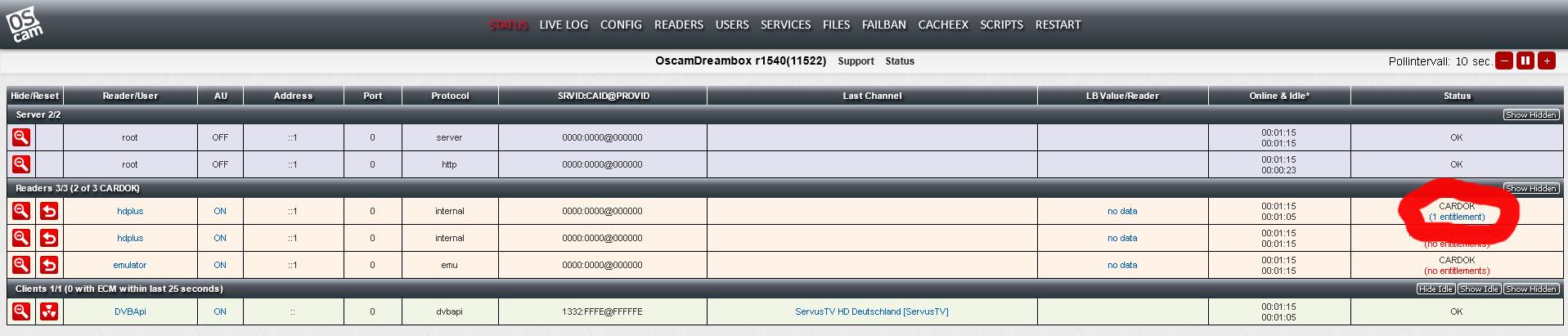The height and width of the screenshot is (336, 1568).
Task: Toggle AU ON for emulator reader
Action: click(220, 265)
